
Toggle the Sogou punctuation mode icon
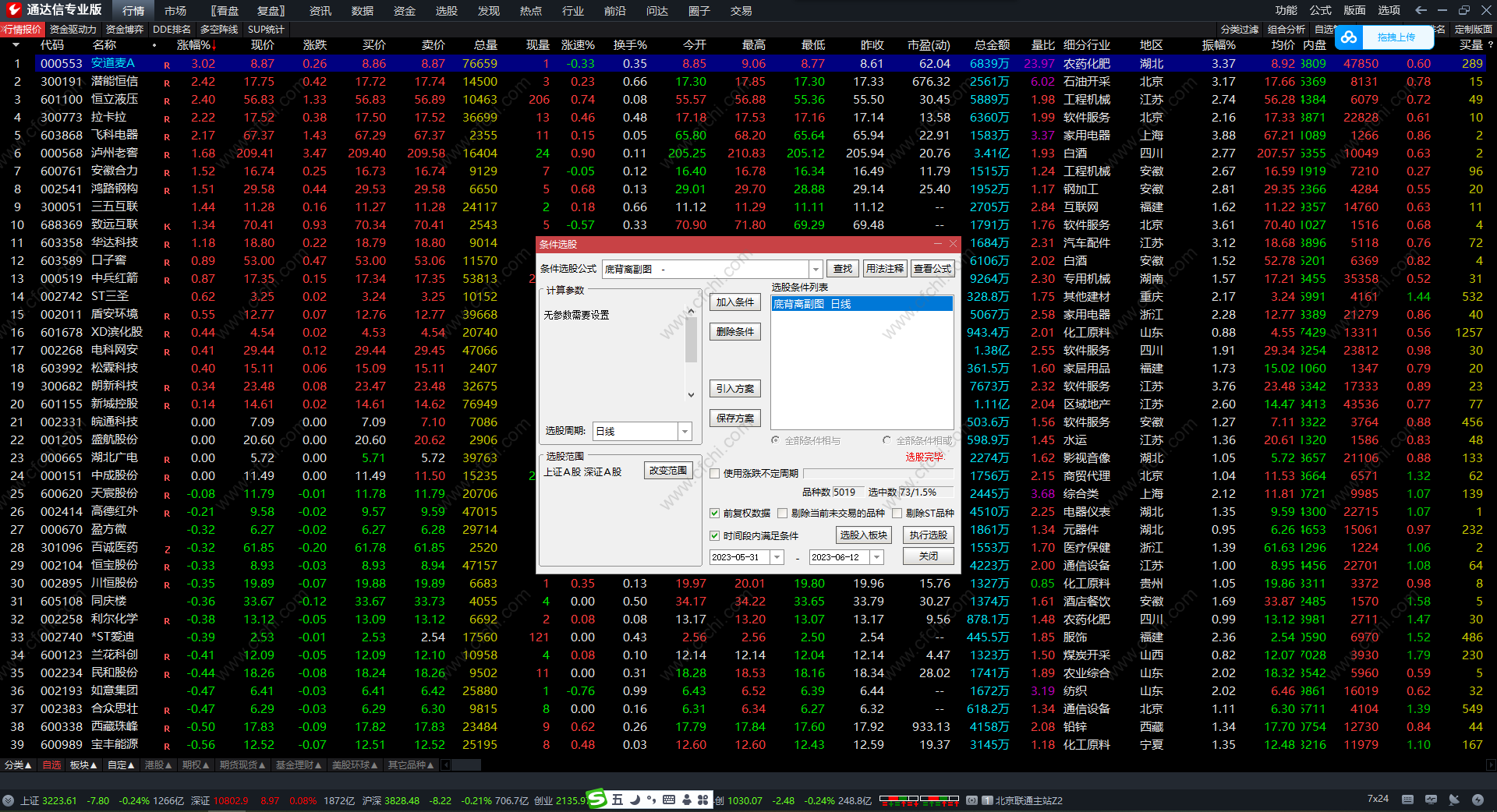point(651,800)
